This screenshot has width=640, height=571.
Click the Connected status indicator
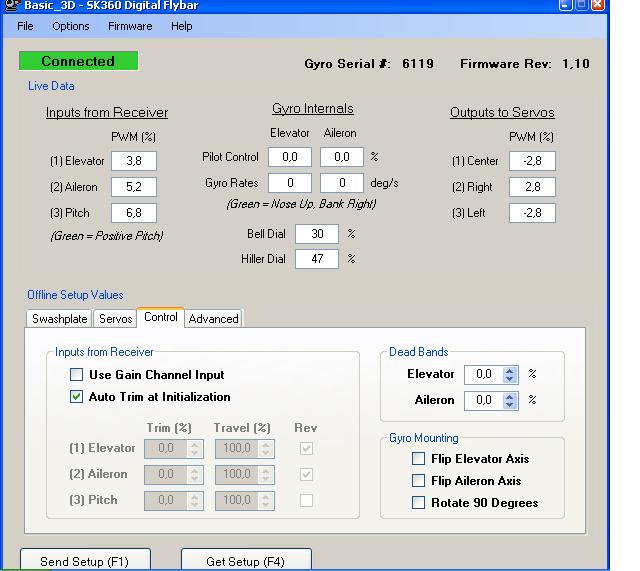coord(78,61)
